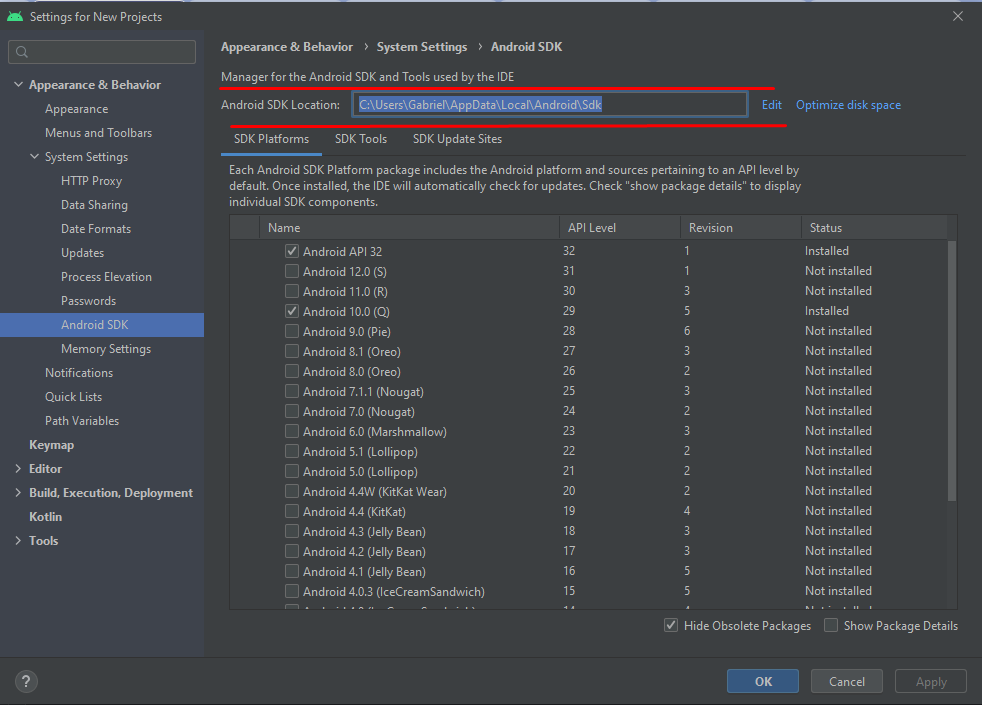Open Updates settings page
The image size is (982, 705).
83,253
